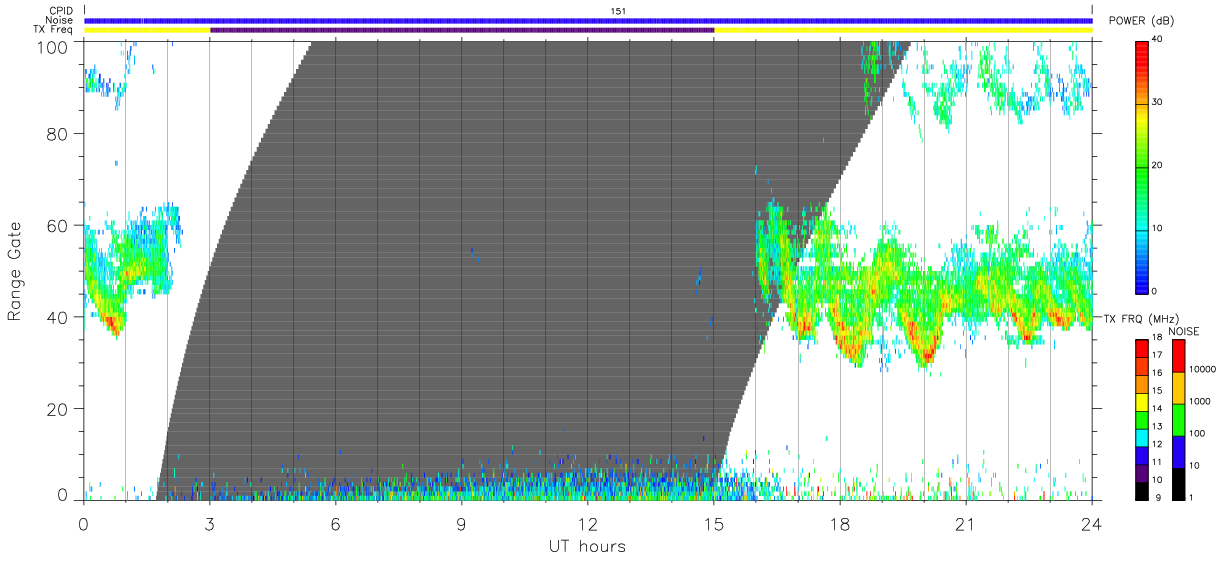Click the 6 tick on the UT hours axis
This screenshot has width=1228, height=567.
pyautogui.click(x=336, y=523)
